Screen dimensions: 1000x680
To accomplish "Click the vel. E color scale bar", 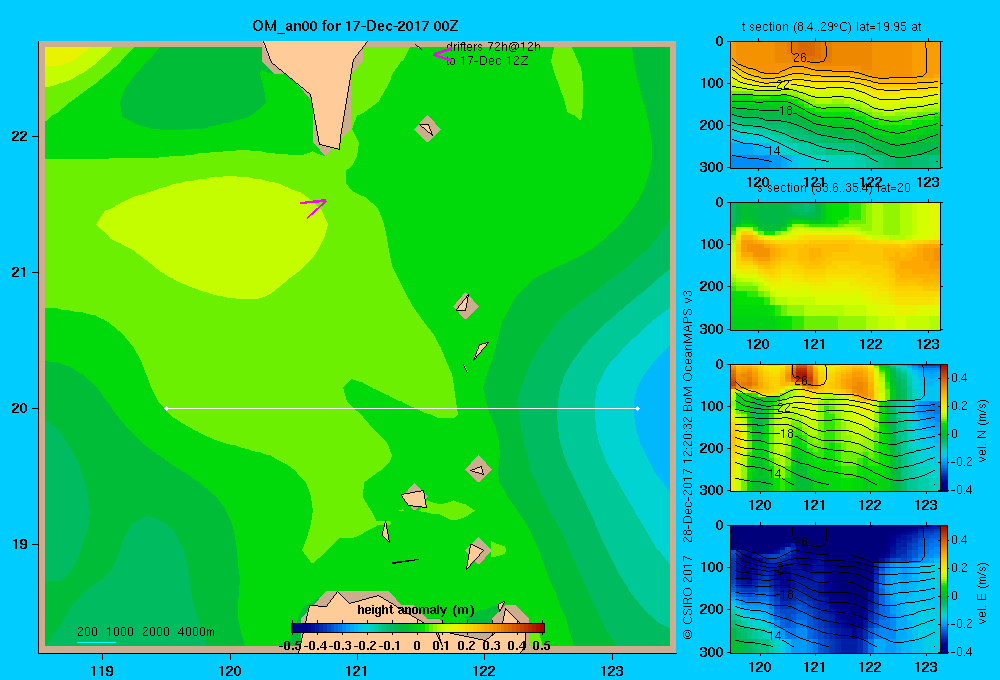I will click(945, 589).
